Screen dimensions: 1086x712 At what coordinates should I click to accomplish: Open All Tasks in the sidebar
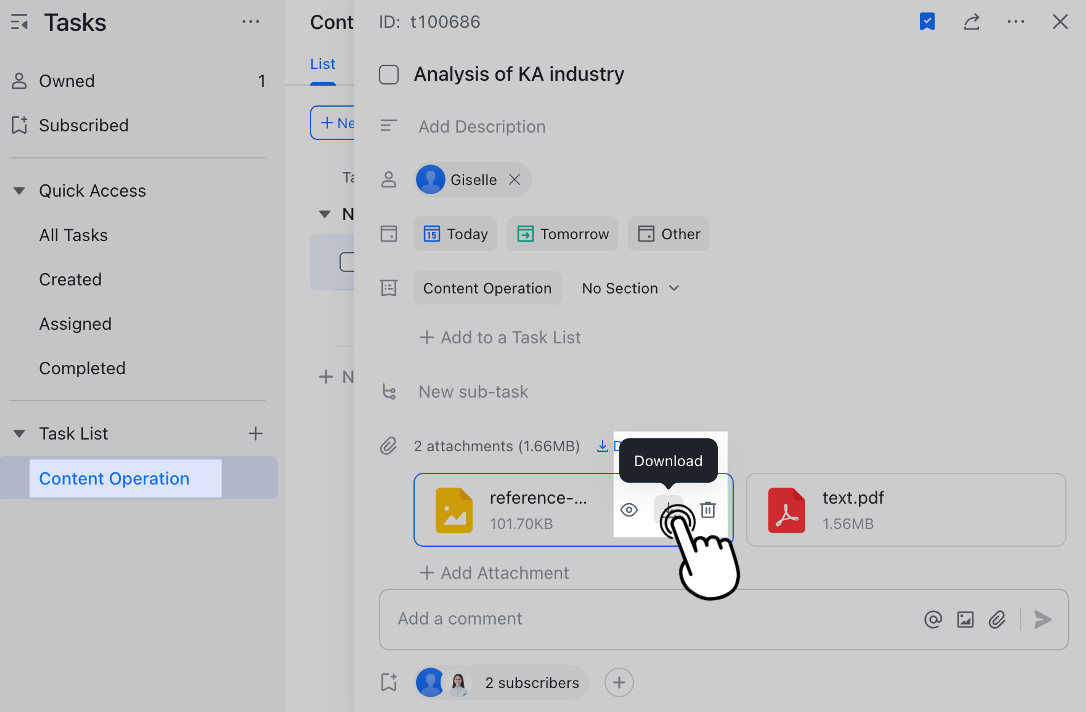coord(73,235)
